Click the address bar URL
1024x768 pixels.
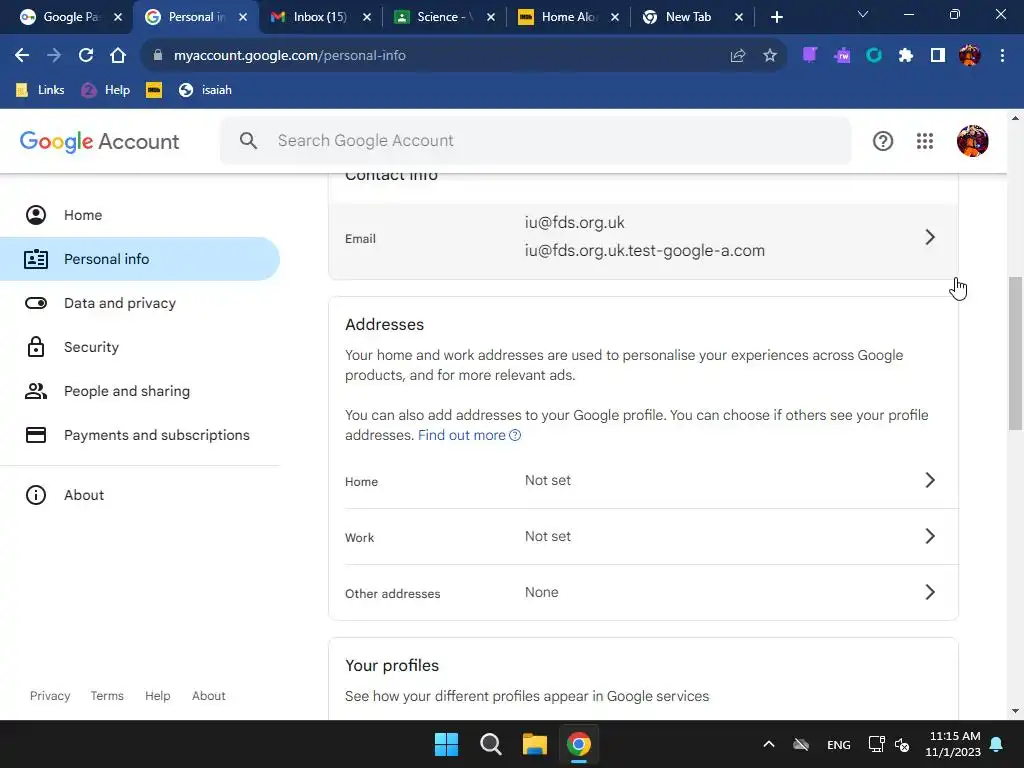289,56
